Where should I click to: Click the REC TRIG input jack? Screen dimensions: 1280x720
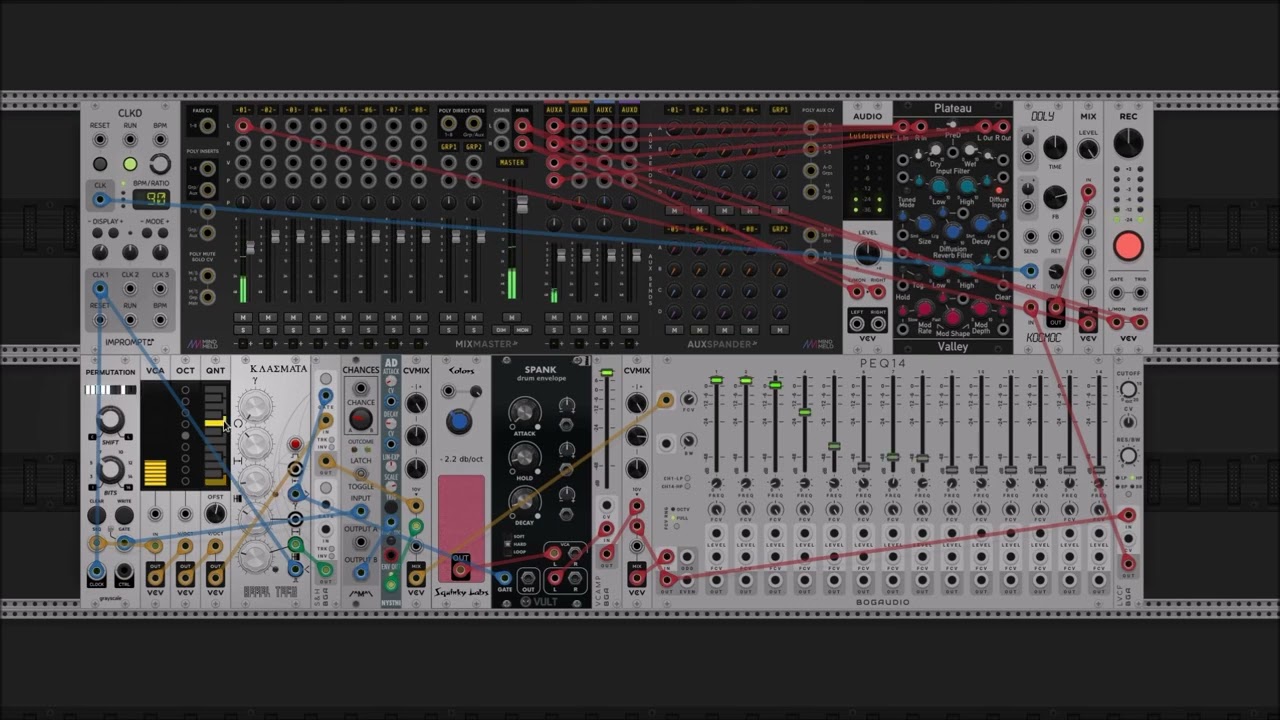click(1141, 294)
